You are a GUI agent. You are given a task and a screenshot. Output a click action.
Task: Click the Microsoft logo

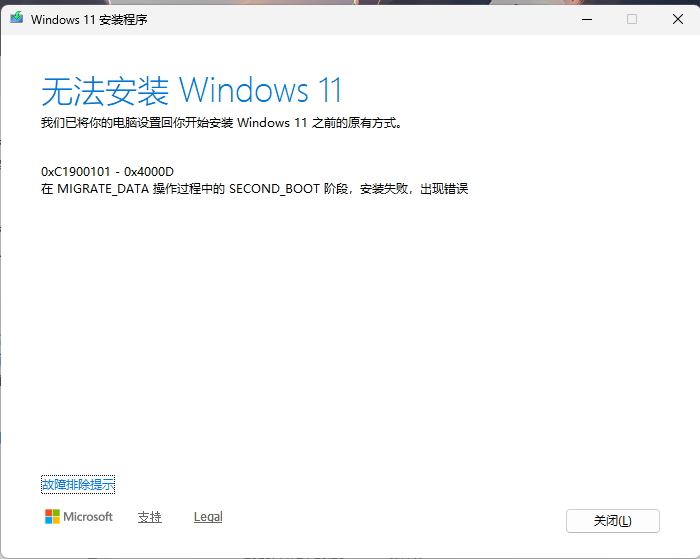pos(79,517)
